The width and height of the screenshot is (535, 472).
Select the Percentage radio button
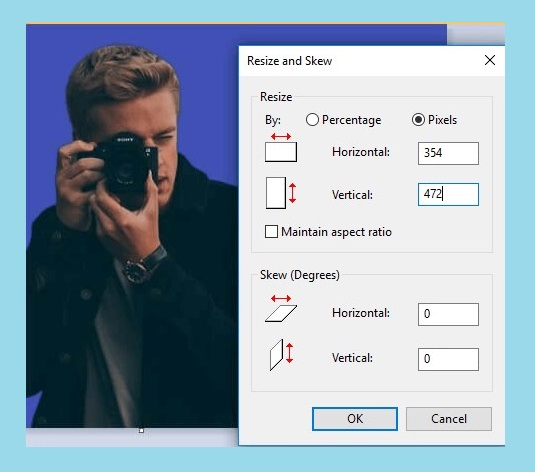point(312,120)
